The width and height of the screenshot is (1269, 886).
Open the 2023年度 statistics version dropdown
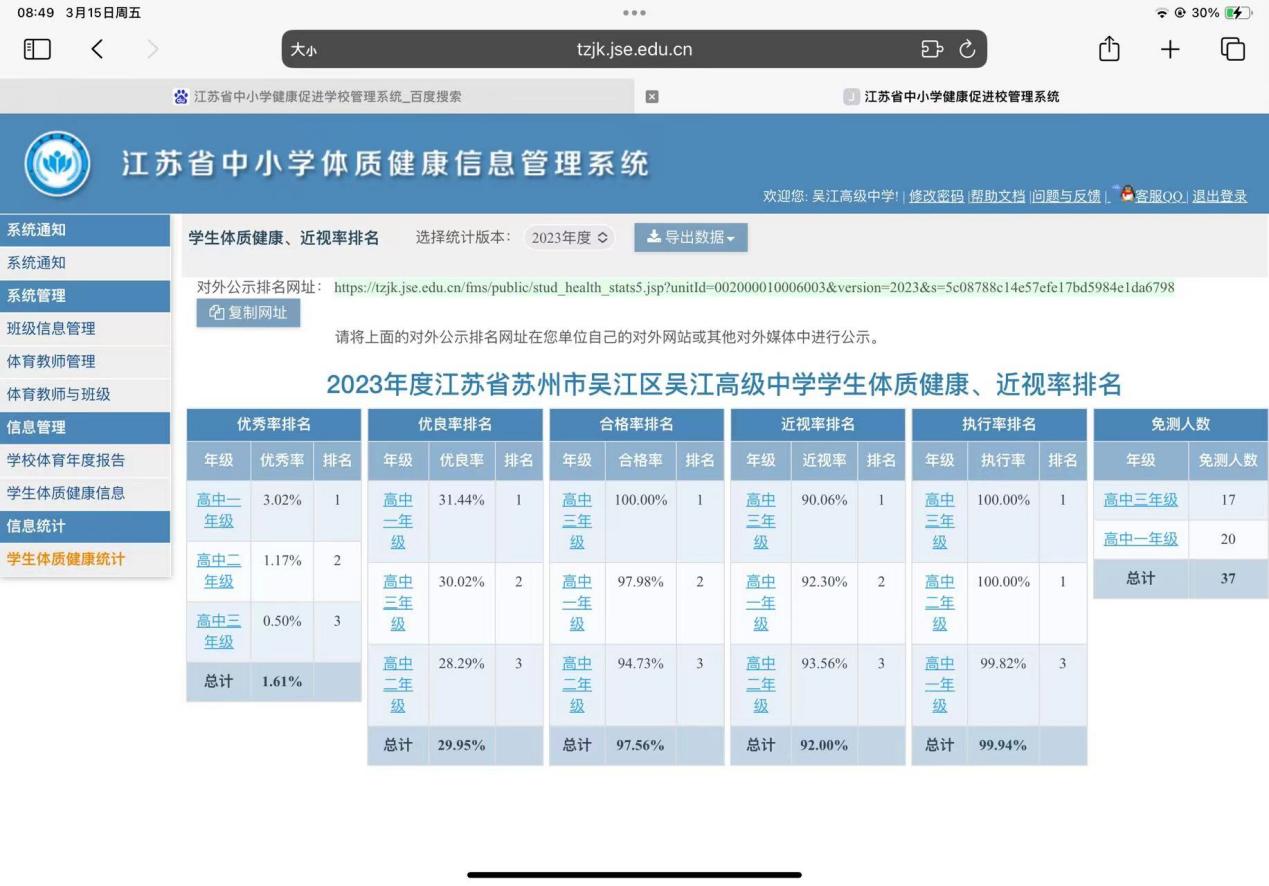click(569, 238)
